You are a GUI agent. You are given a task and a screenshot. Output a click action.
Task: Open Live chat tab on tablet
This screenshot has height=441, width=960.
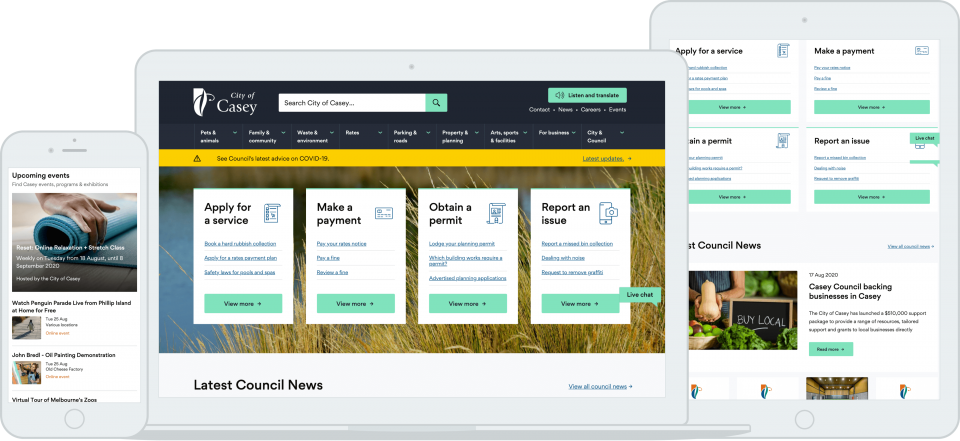[x=924, y=138]
